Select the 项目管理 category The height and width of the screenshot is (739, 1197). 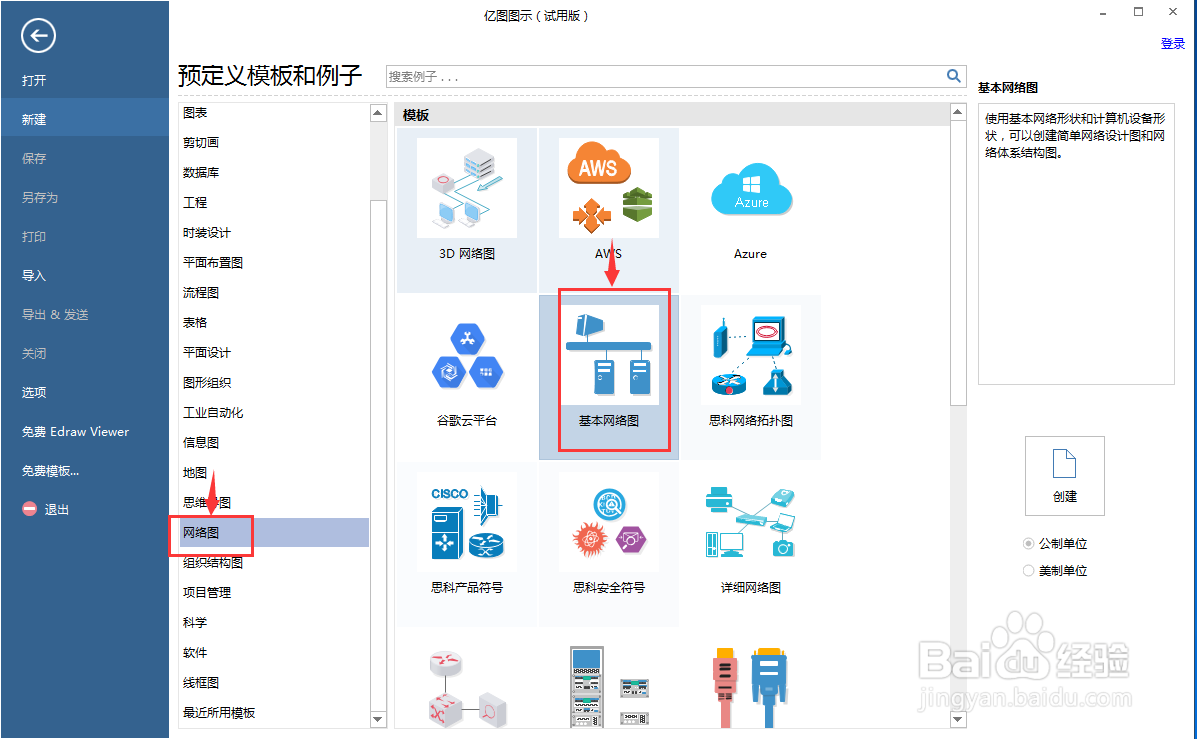tap(207, 592)
